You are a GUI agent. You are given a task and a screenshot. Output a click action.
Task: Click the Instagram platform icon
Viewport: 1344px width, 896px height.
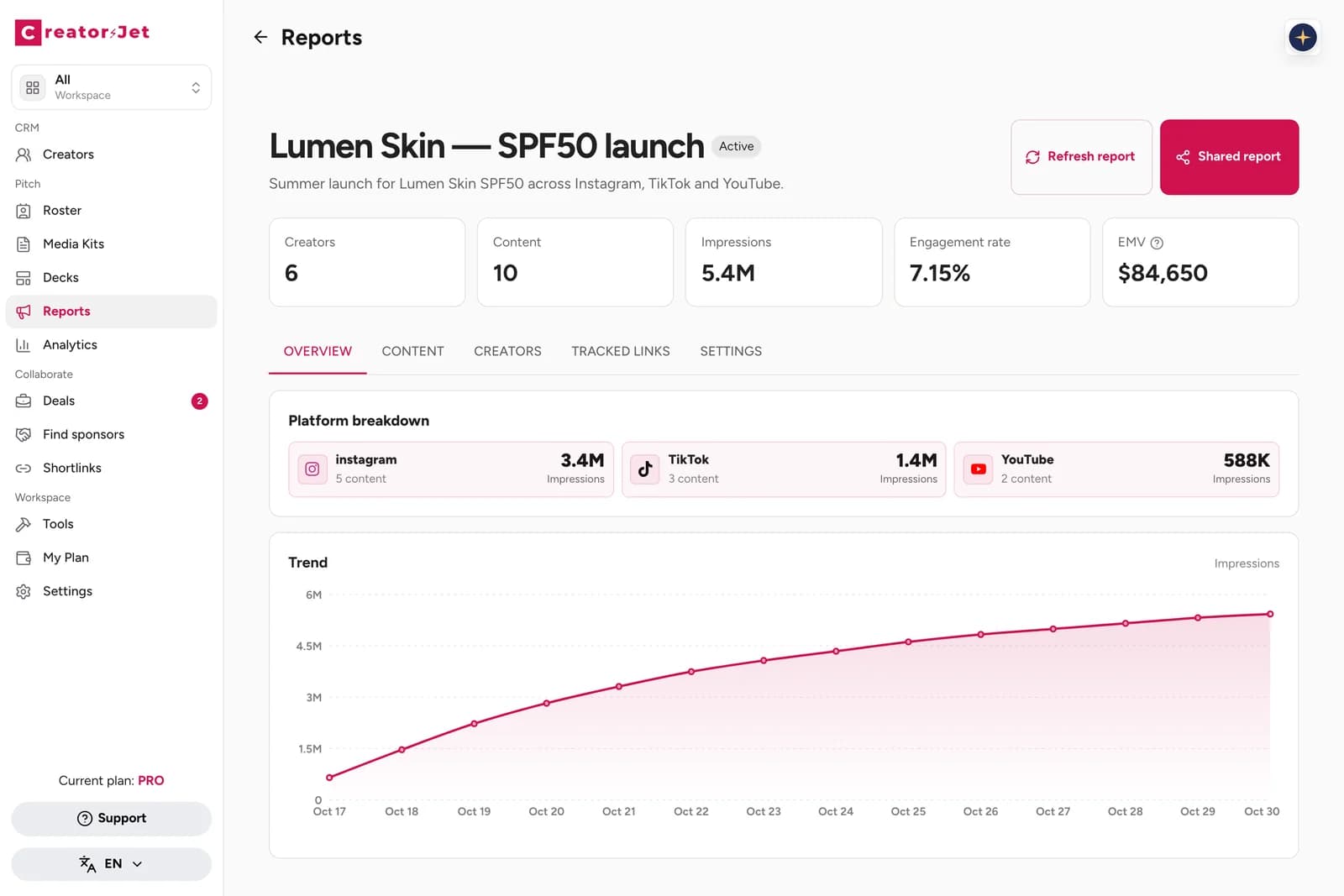(312, 469)
